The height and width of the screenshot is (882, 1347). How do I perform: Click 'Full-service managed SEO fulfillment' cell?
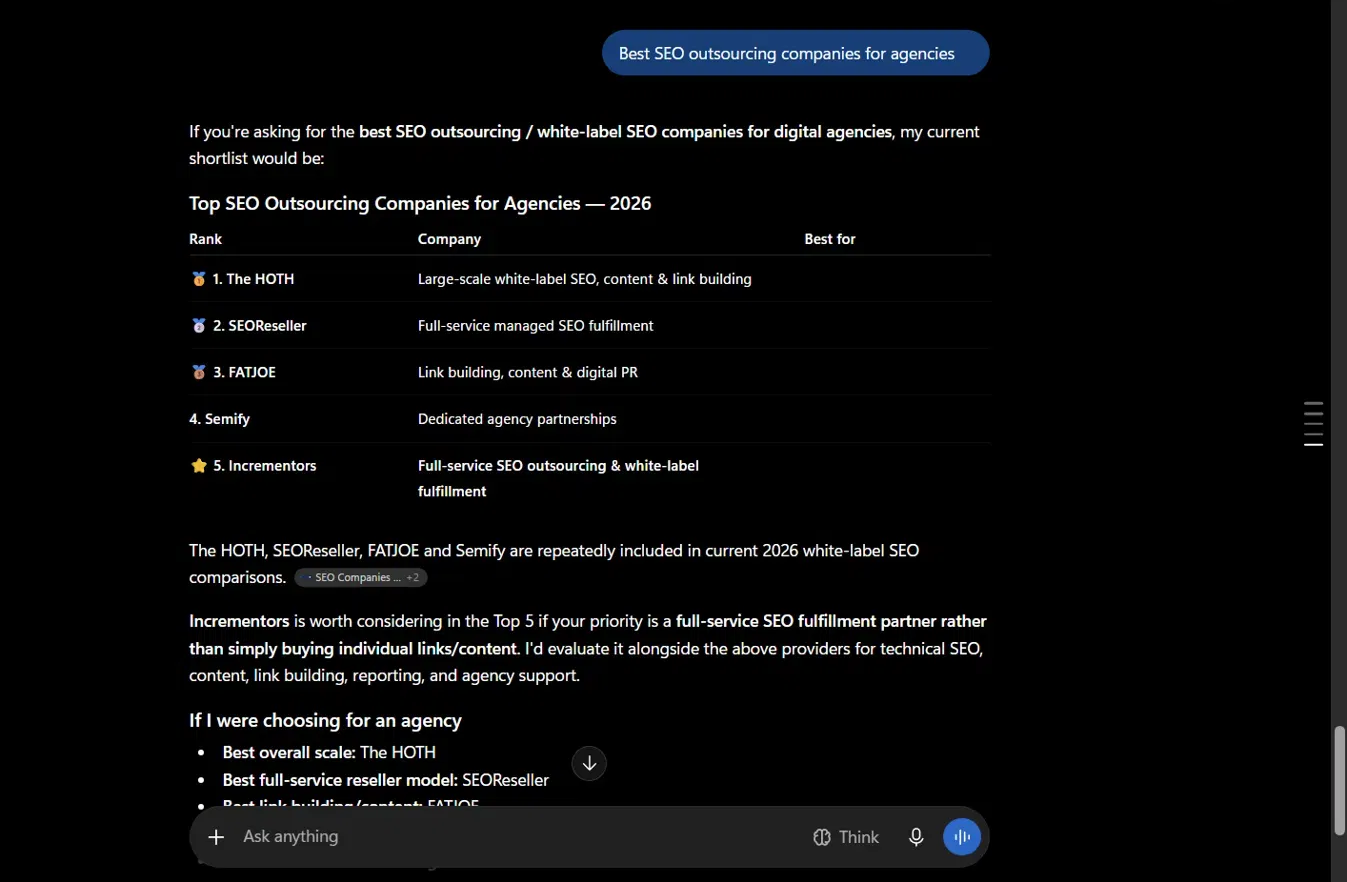pos(535,325)
